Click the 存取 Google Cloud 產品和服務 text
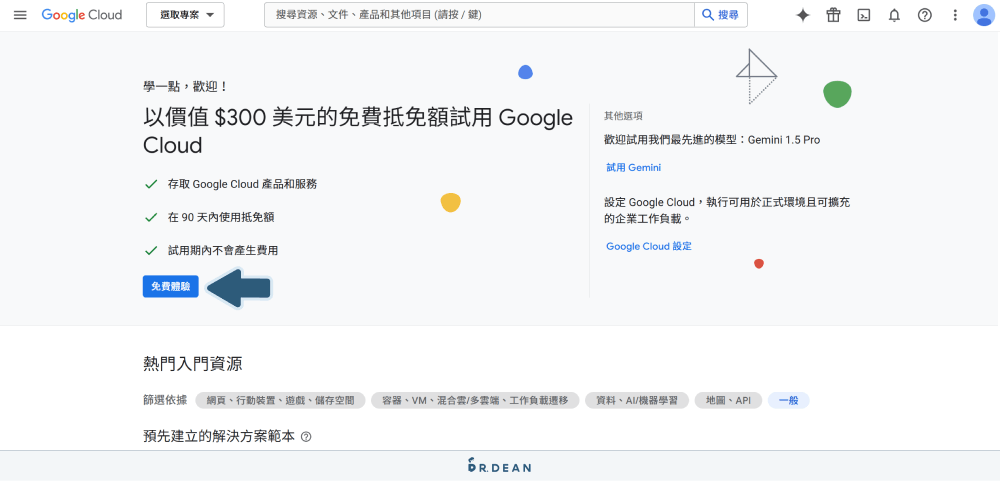 (x=242, y=184)
